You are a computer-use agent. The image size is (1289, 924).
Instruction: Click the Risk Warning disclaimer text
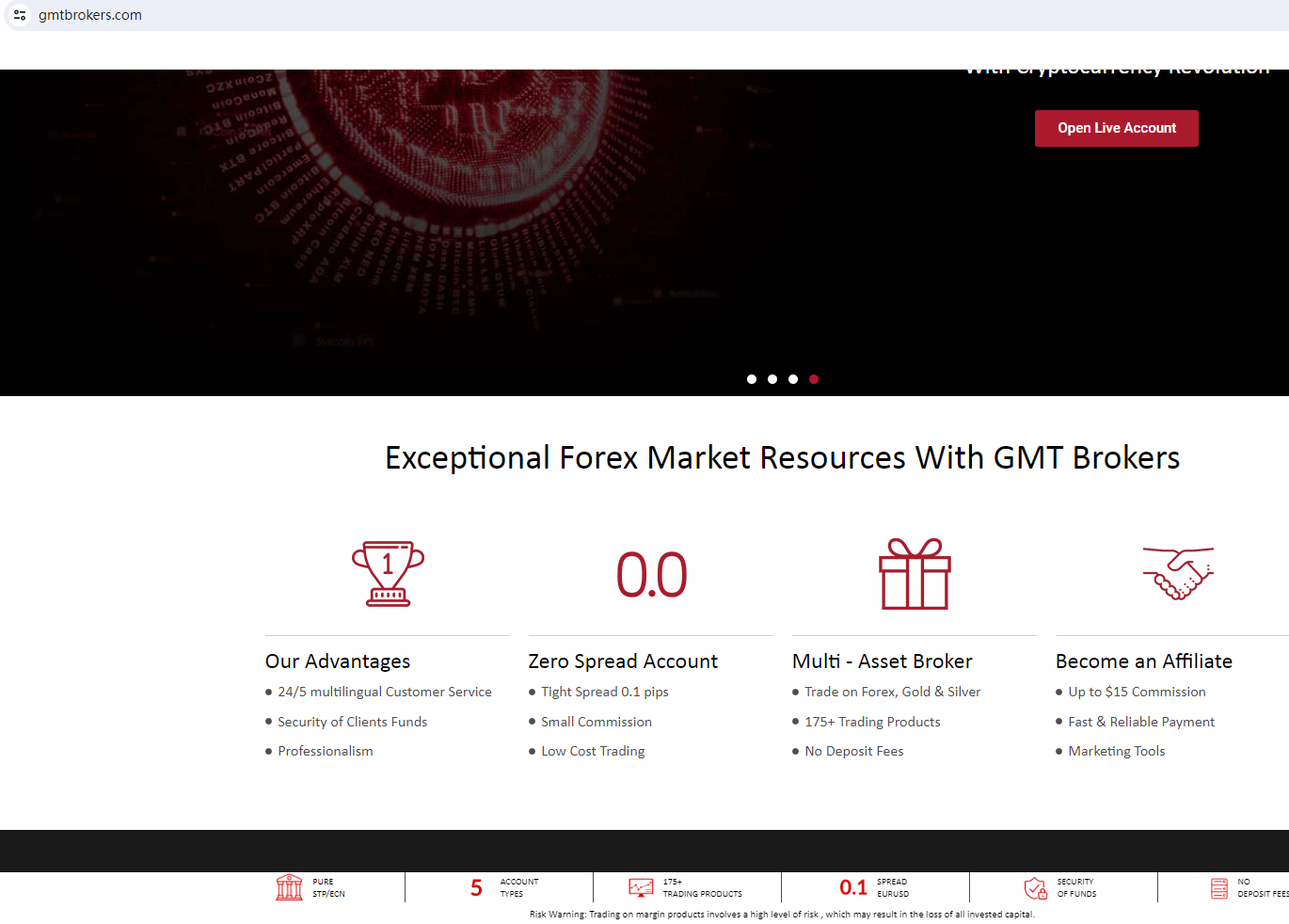pyautogui.click(x=782, y=915)
